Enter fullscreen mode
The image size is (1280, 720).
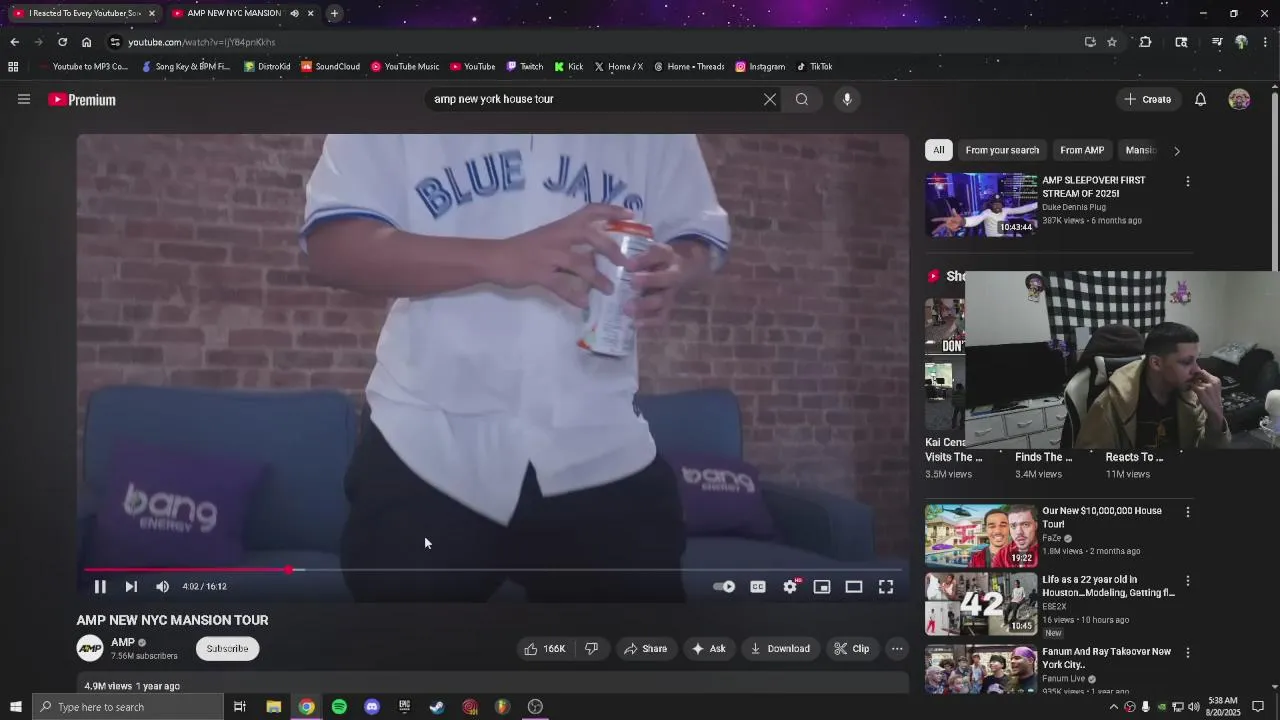886,587
